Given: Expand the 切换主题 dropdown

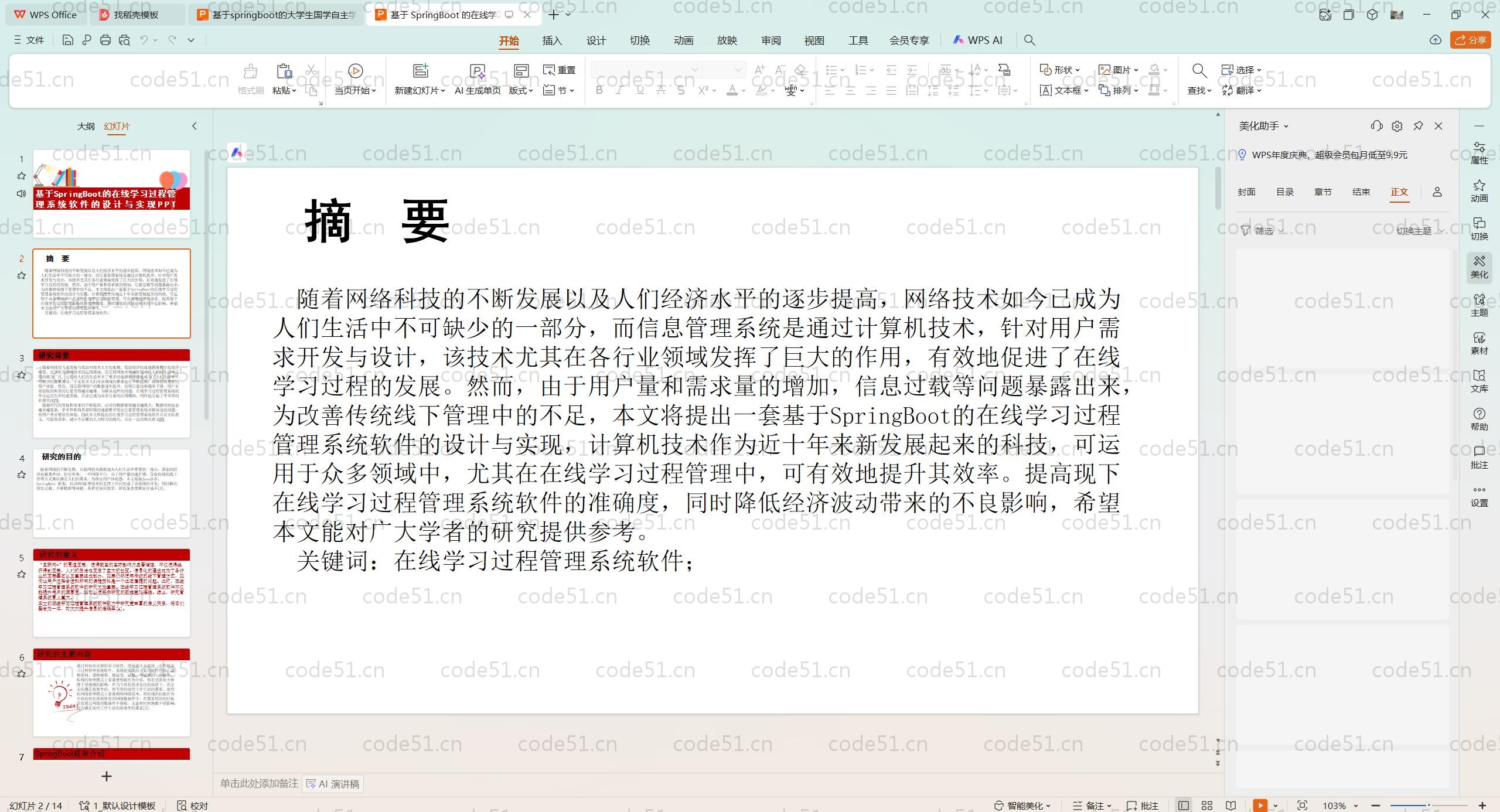Looking at the screenshot, I should (x=1419, y=231).
